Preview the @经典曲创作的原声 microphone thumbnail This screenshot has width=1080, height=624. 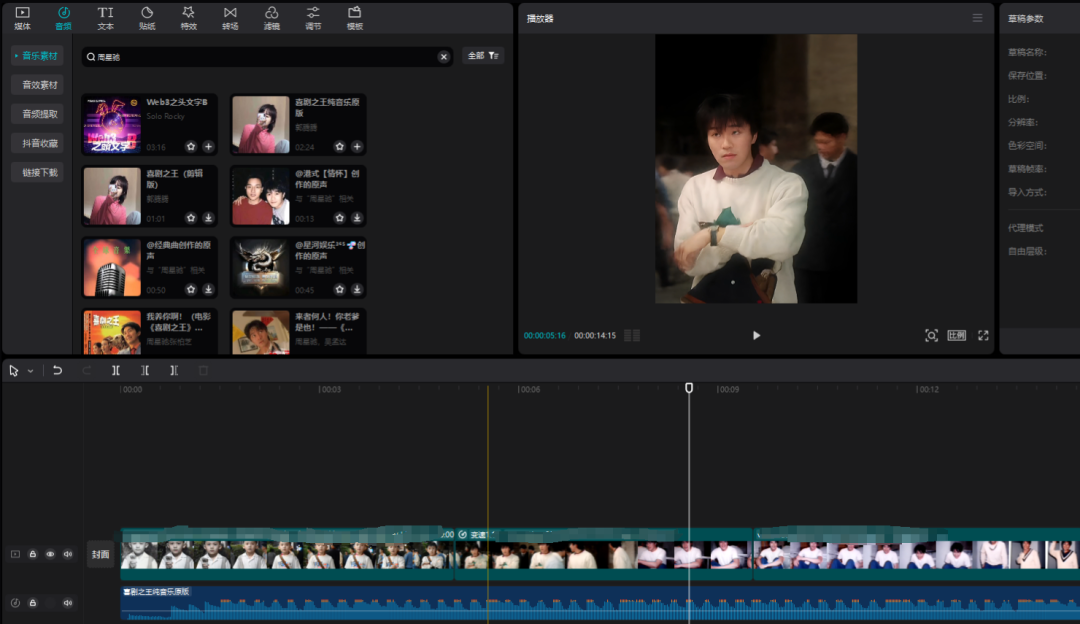pyautogui.click(x=112, y=267)
